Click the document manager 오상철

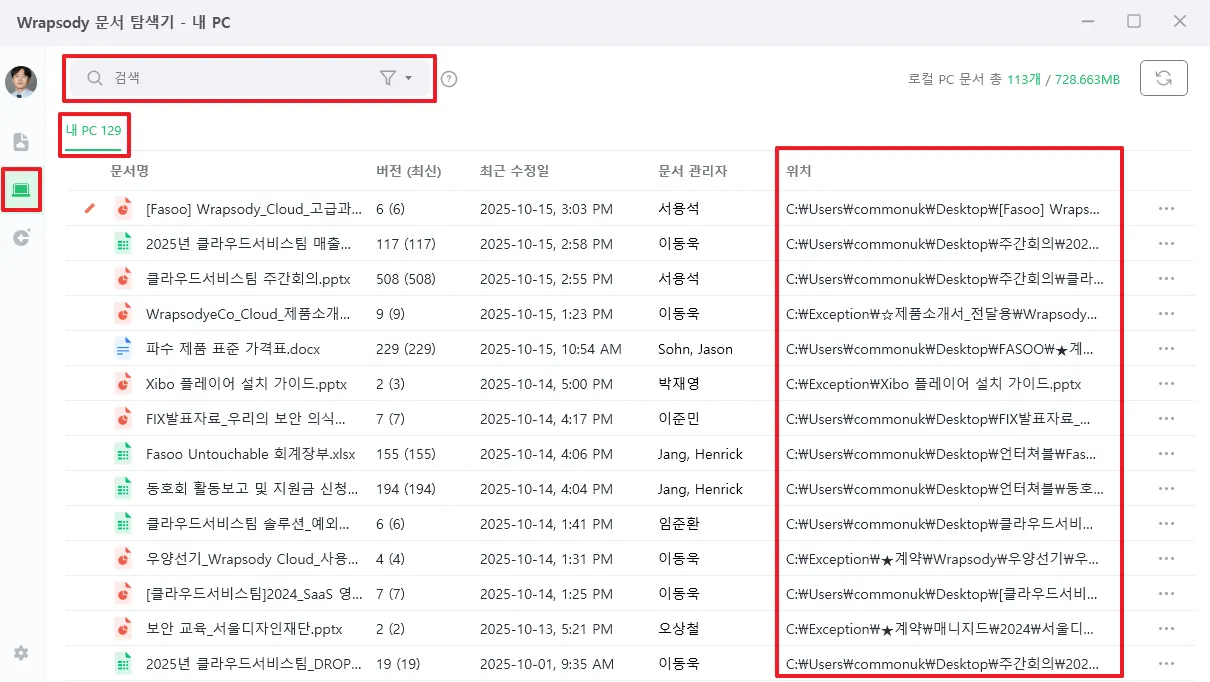click(x=679, y=629)
